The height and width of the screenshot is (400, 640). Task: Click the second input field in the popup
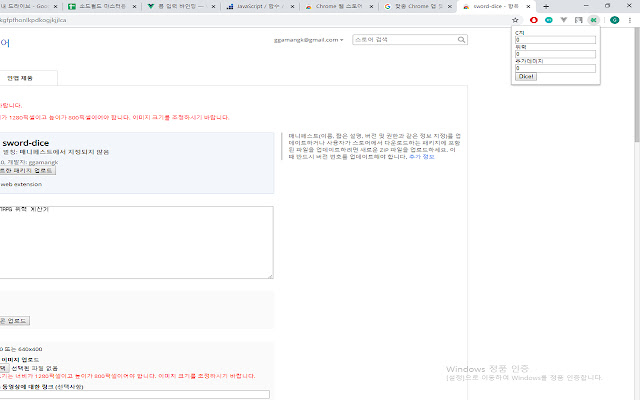coord(555,54)
